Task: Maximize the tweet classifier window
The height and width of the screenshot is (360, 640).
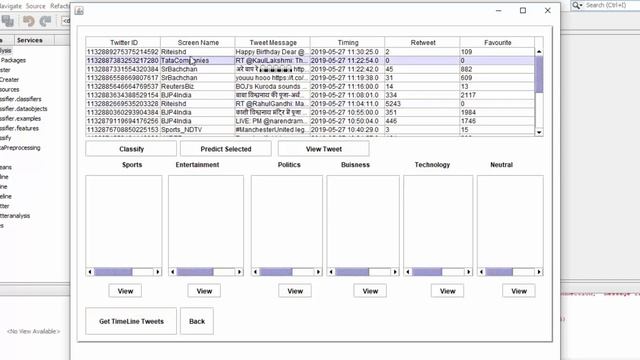Action: point(523,11)
